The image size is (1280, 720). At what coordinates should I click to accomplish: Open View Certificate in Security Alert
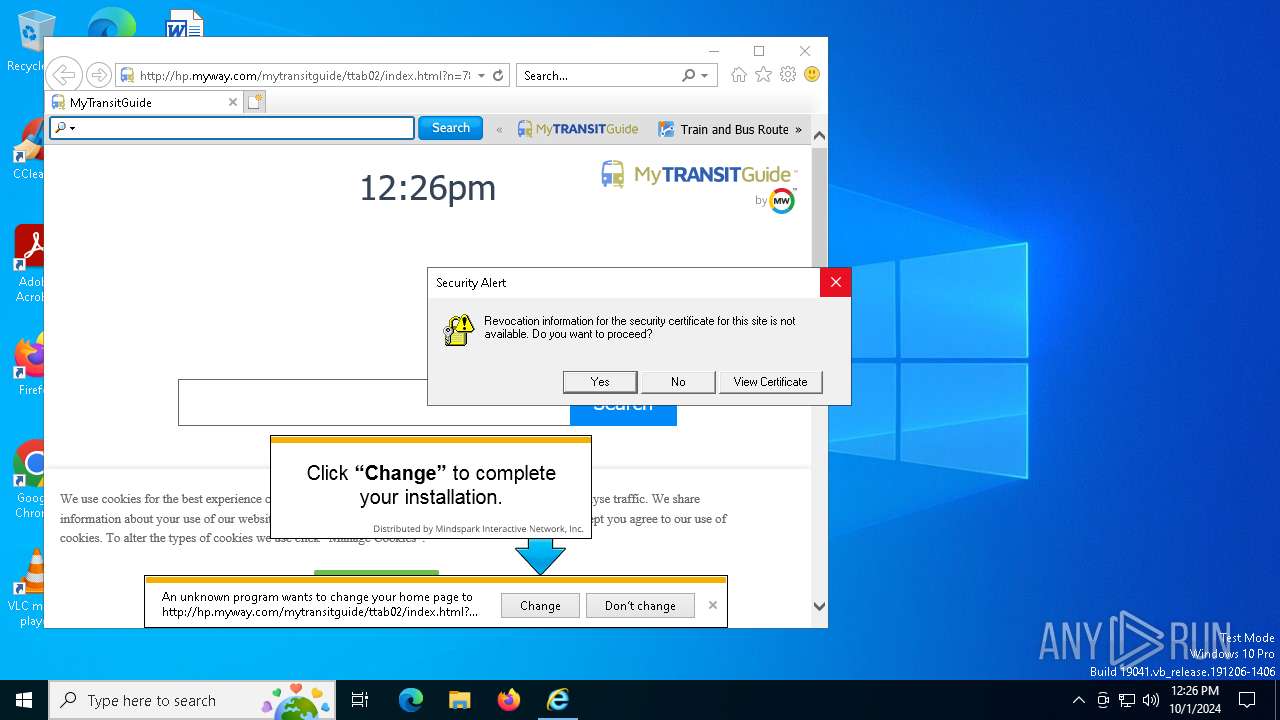click(770, 382)
